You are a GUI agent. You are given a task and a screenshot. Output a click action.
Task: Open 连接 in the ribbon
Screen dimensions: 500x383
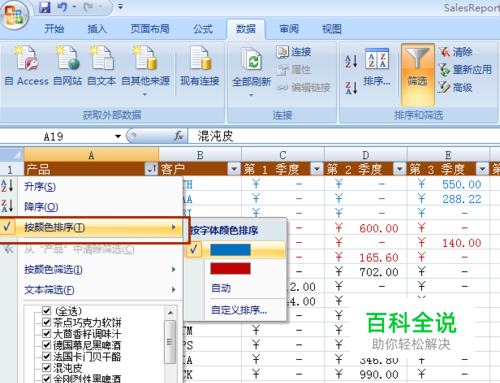pyautogui.click(x=294, y=52)
